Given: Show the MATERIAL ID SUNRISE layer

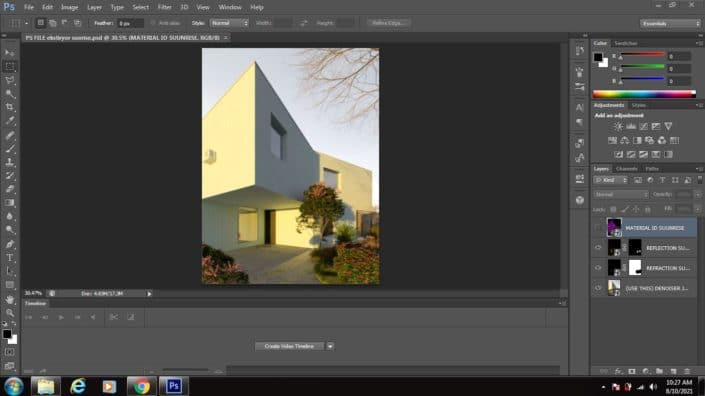Looking at the screenshot, I should (x=598, y=228).
